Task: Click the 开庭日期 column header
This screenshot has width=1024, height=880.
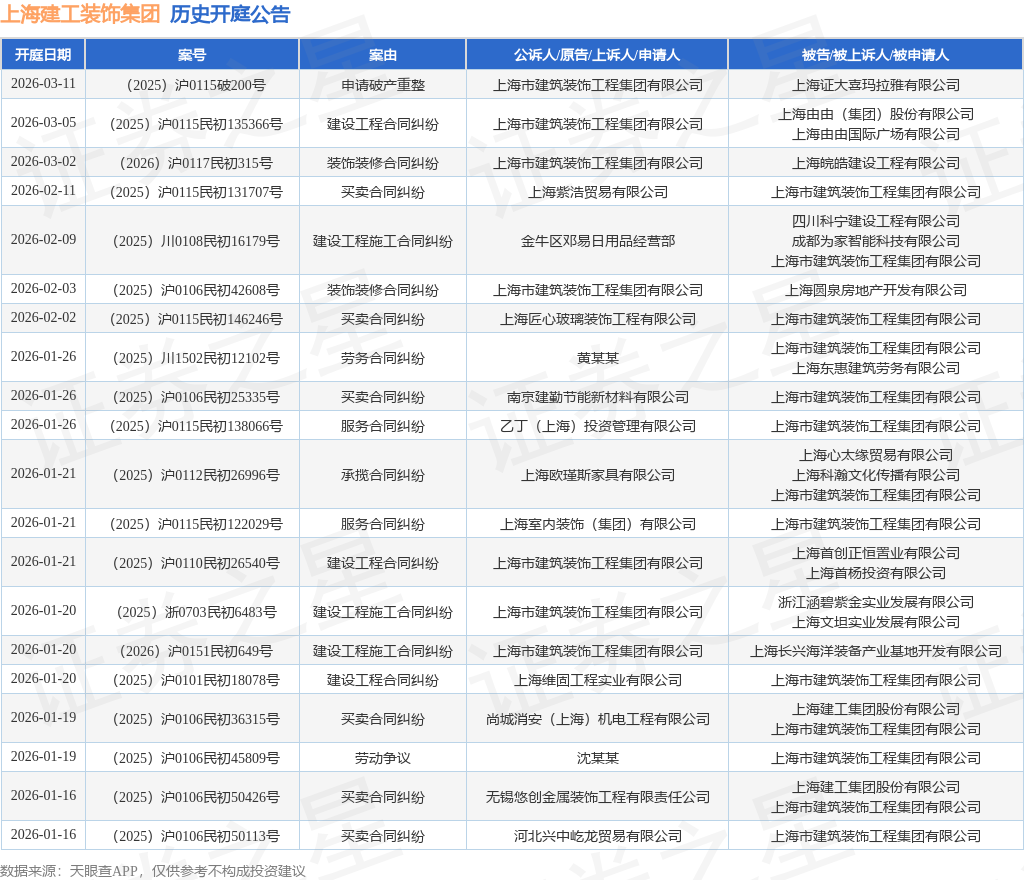Action: [x=43, y=55]
